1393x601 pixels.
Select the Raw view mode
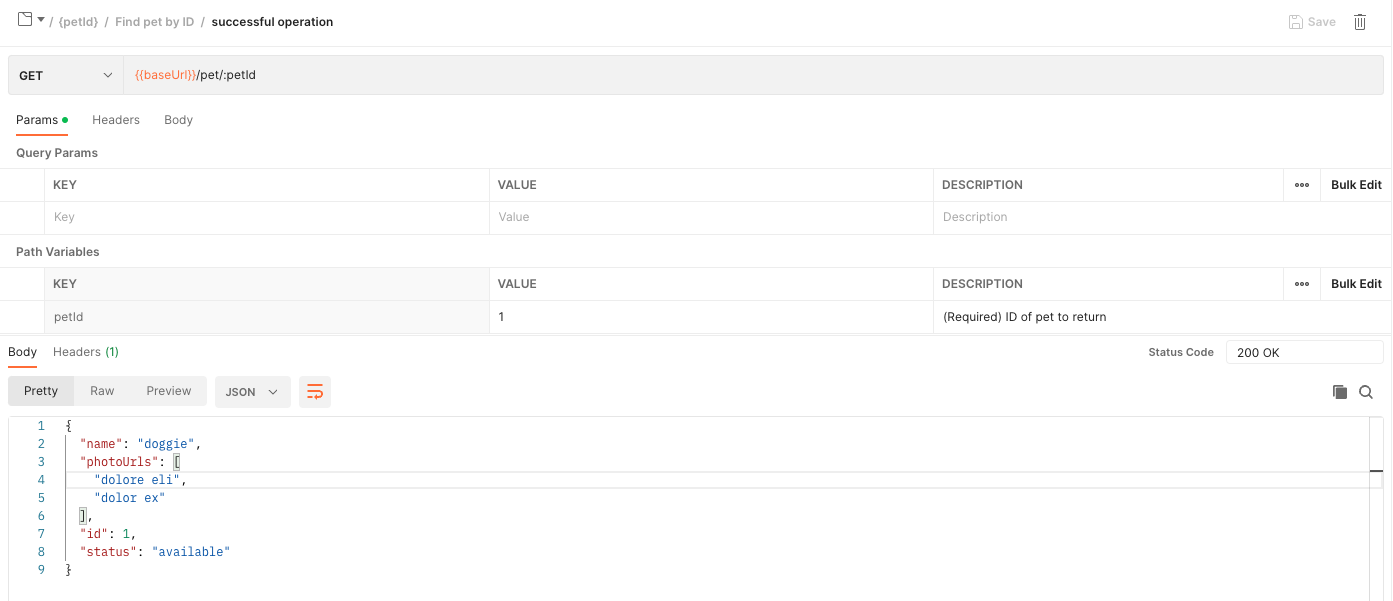point(102,391)
